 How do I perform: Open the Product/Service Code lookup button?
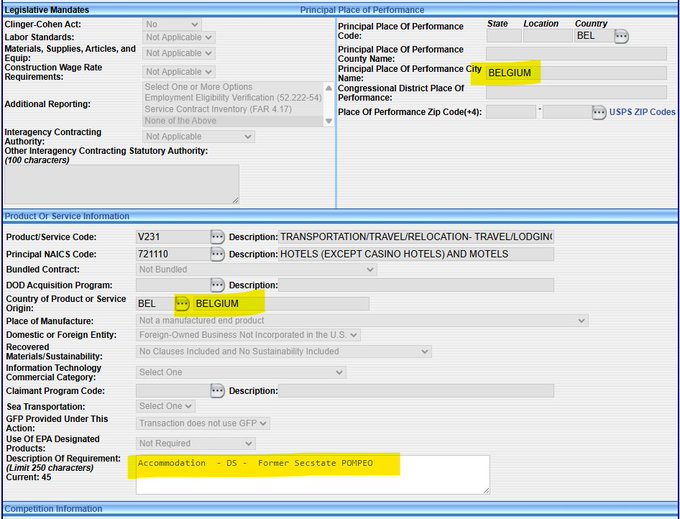click(x=217, y=237)
